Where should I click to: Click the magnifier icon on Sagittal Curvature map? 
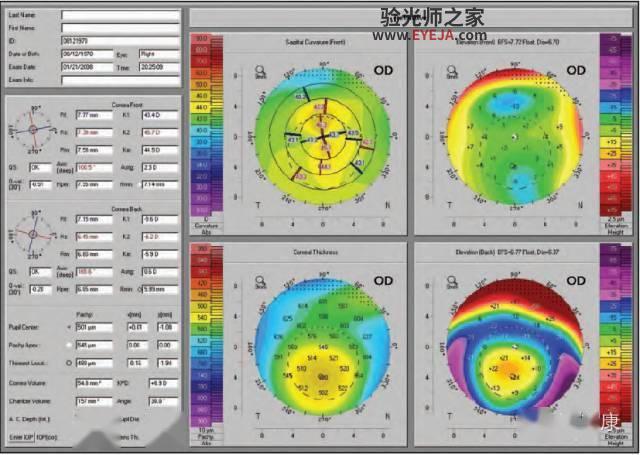pyautogui.click(x=259, y=70)
